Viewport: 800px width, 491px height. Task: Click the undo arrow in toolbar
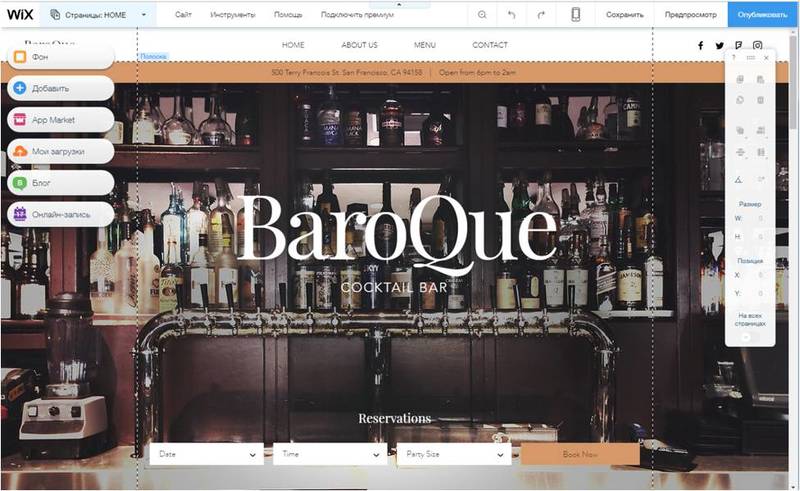(512, 15)
